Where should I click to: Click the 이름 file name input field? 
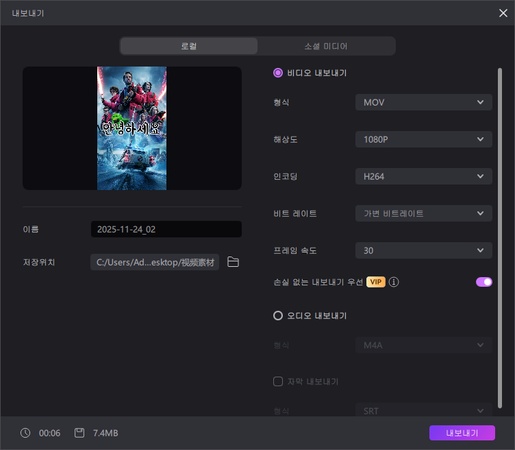coord(166,229)
